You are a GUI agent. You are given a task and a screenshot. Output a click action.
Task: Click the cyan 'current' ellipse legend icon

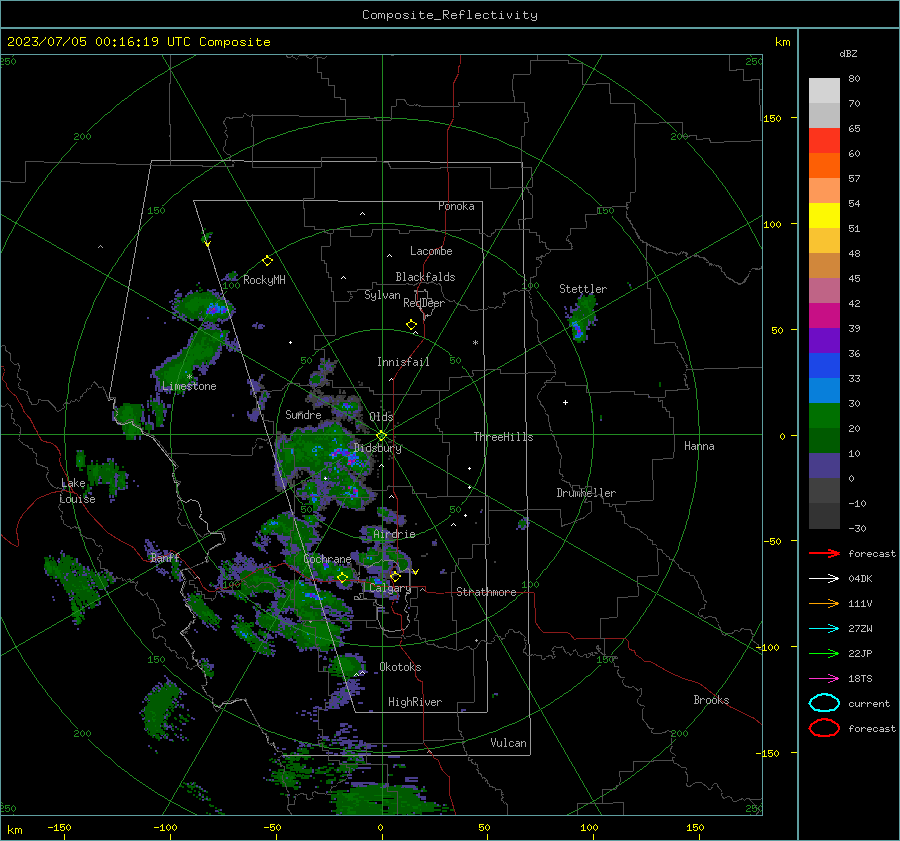(x=824, y=703)
